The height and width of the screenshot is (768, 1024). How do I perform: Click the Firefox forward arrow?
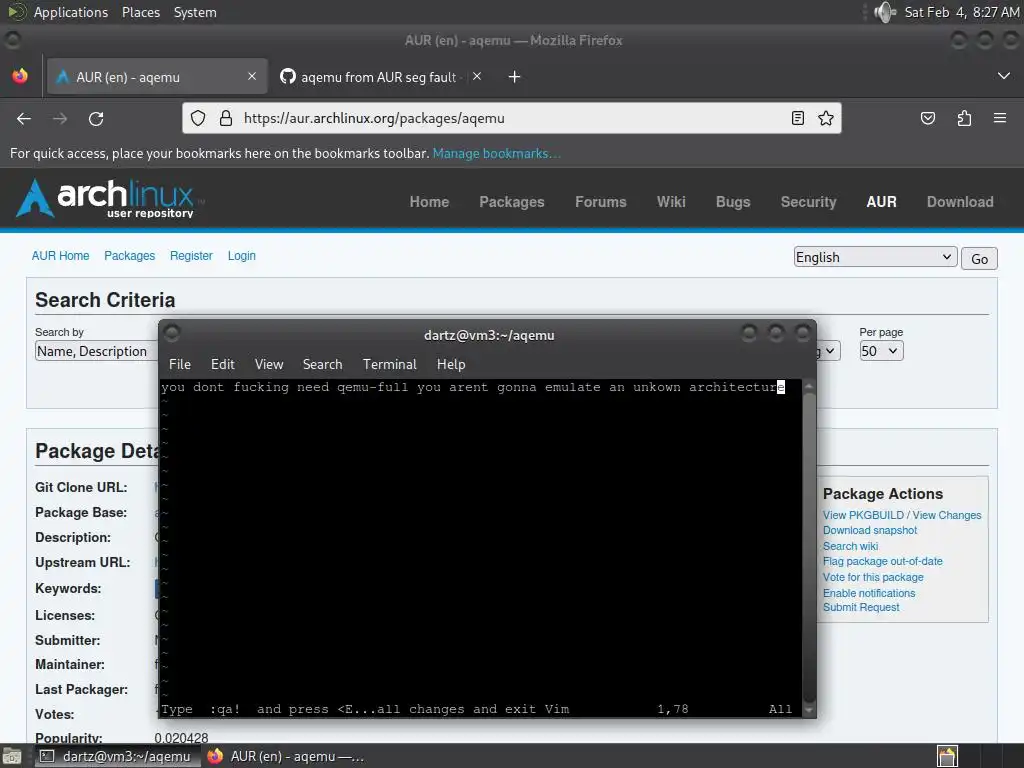(60, 119)
